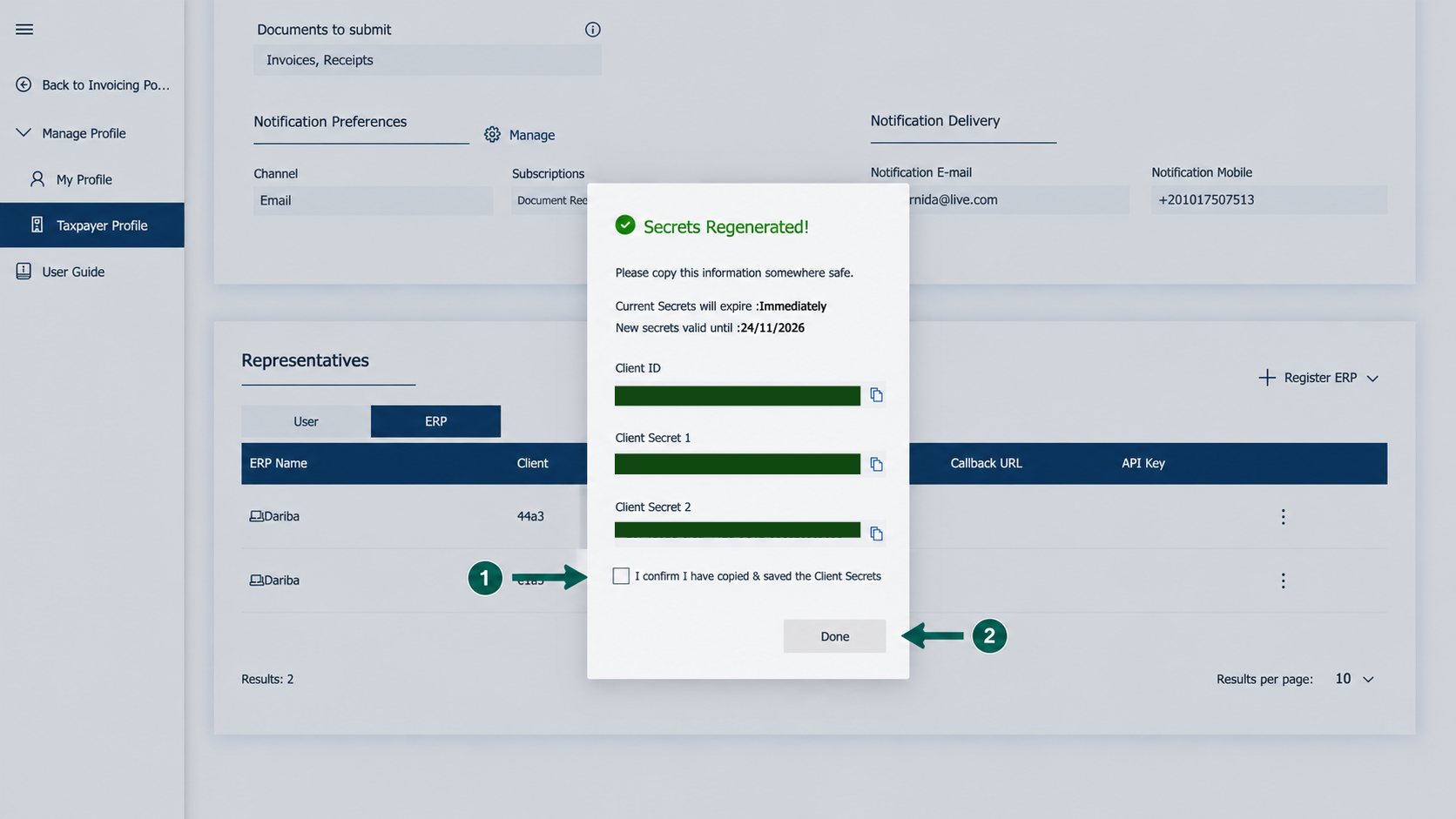Screen dimensions: 1456x819
Task: Click the Manage link for notifications
Action: (532, 135)
